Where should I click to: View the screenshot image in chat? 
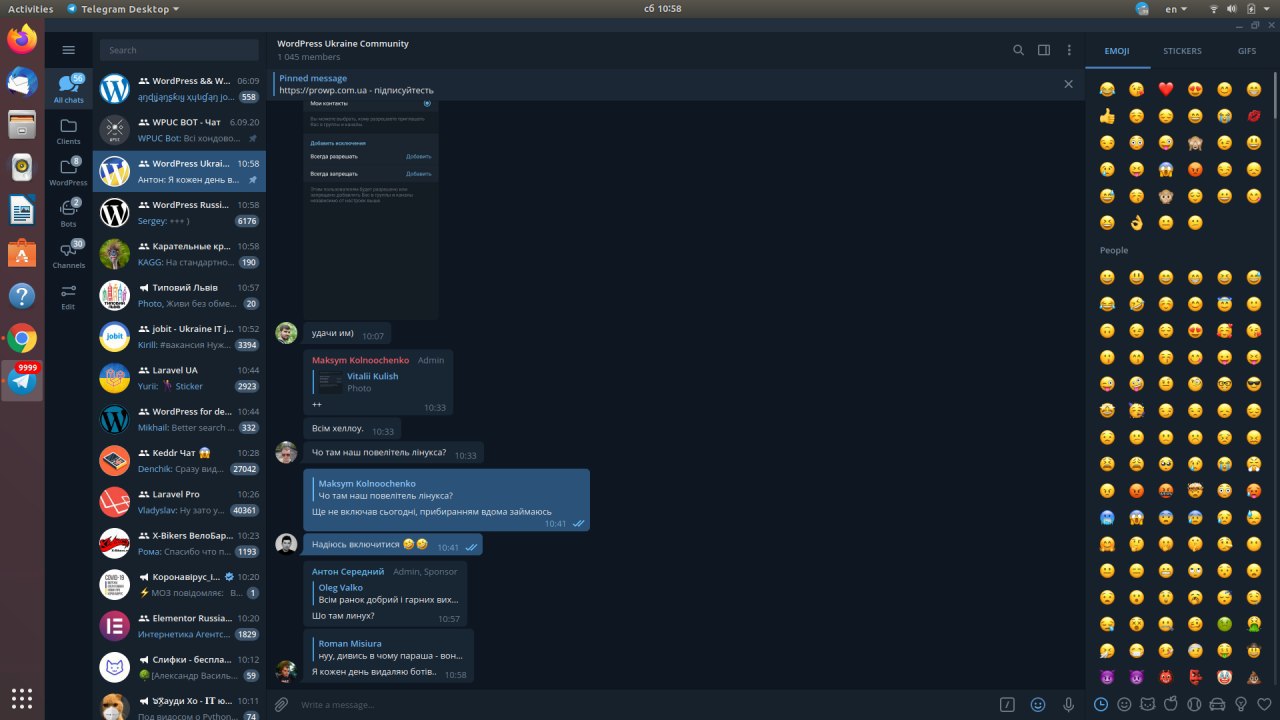pyautogui.click(x=371, y=208)
